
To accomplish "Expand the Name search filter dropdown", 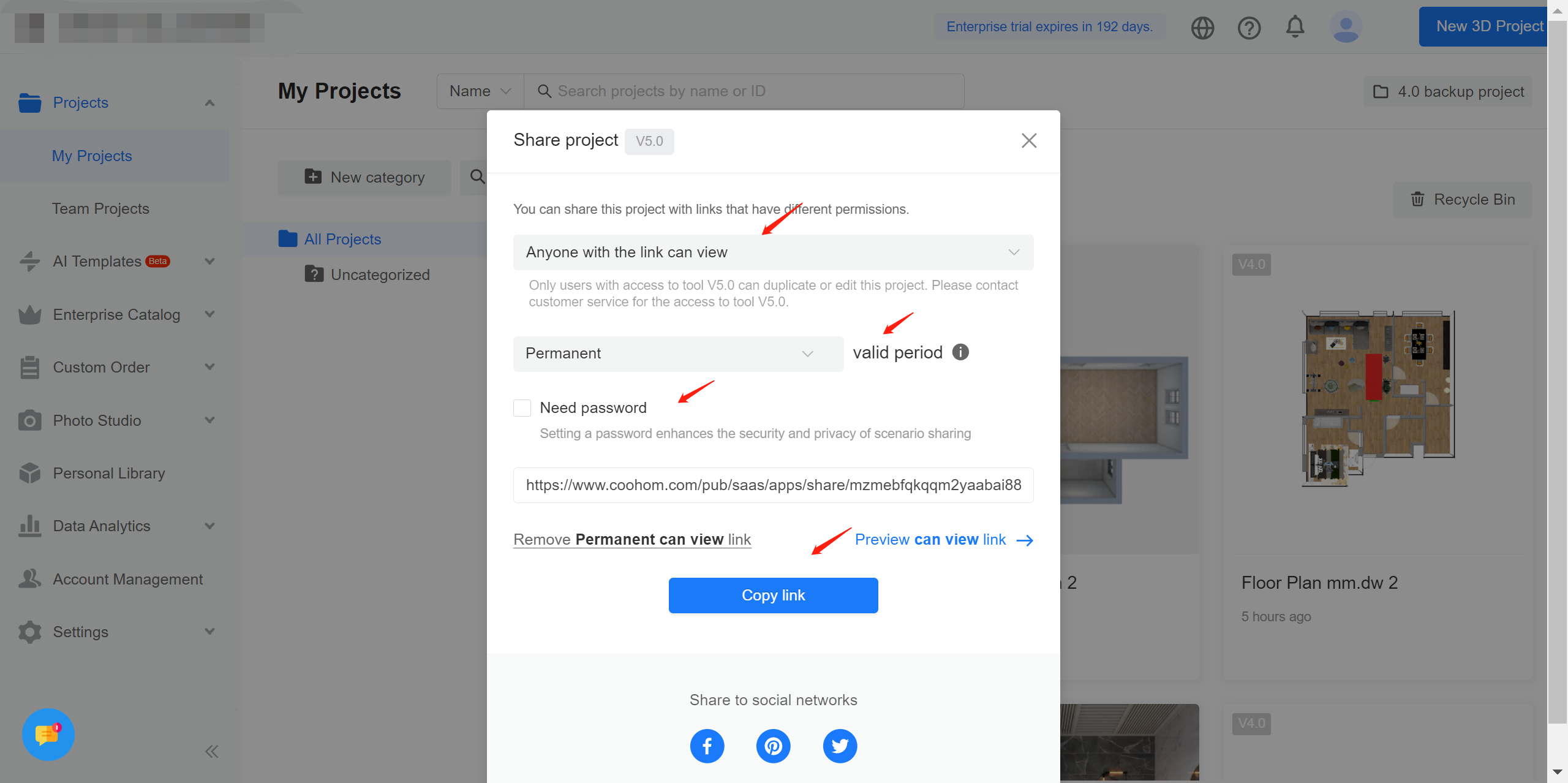I will click(480, 91).
